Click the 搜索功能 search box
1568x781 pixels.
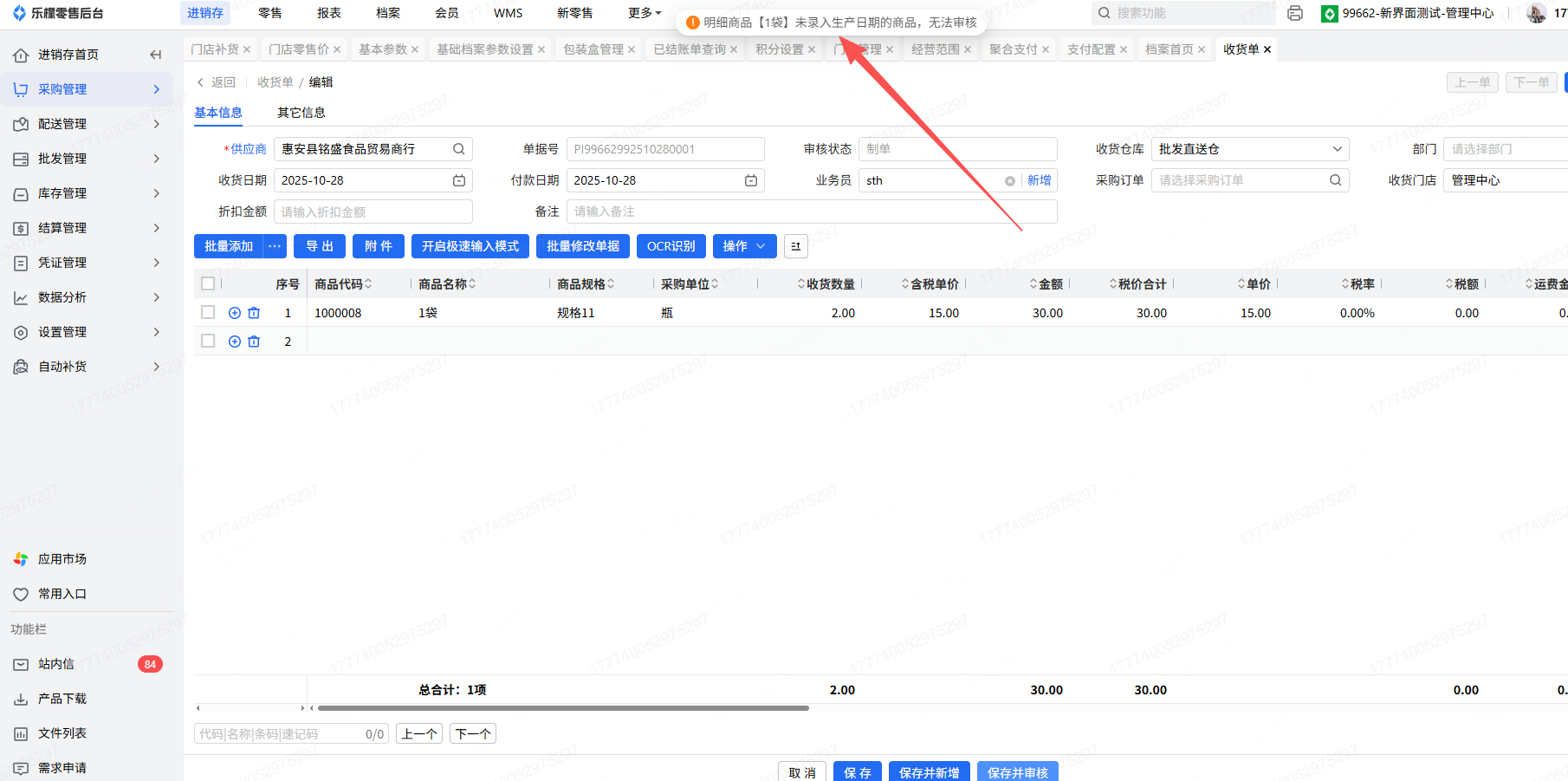pos(1182,13)
